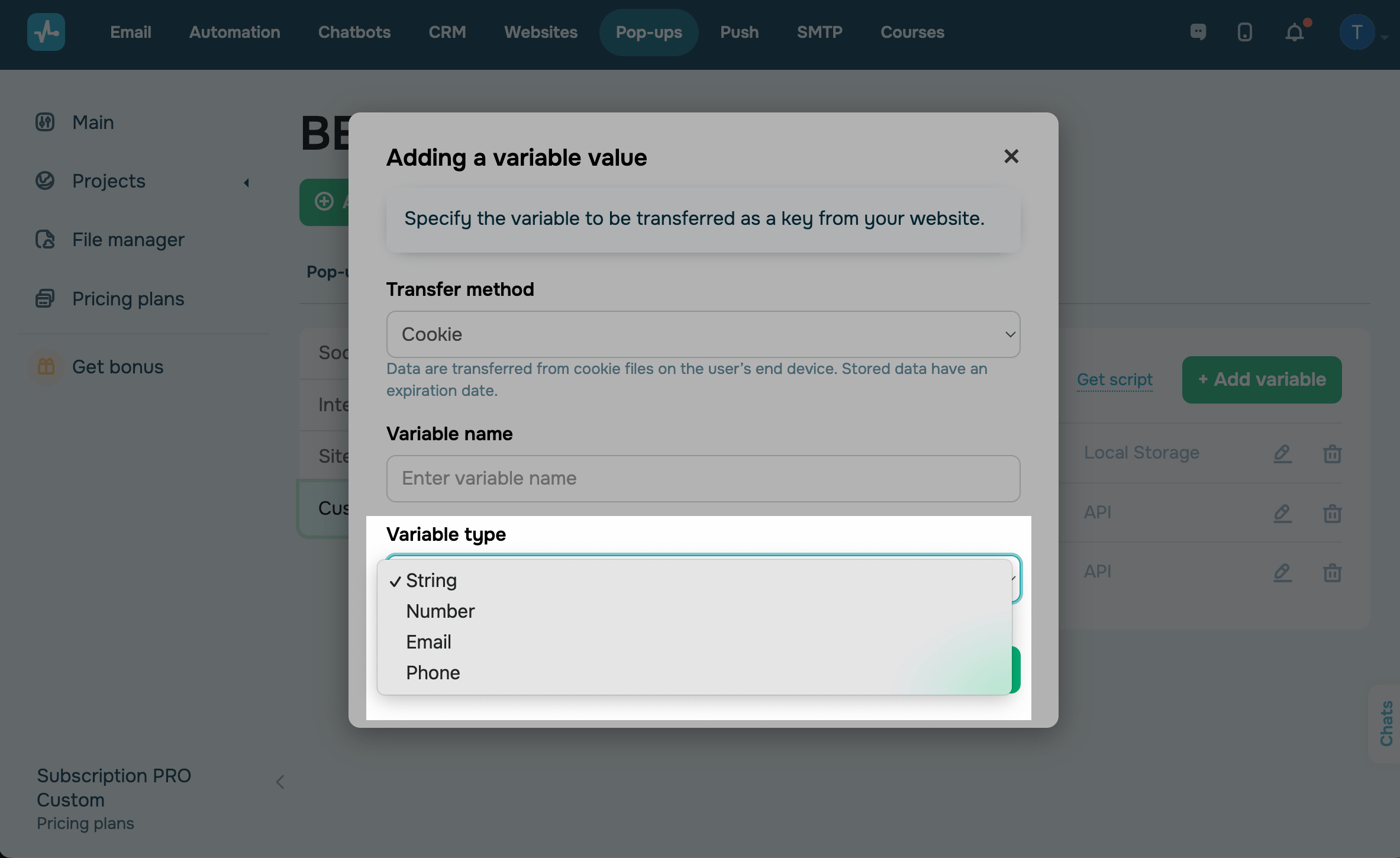
Task: Select Phone as the variable type
Action: point(433,673)
